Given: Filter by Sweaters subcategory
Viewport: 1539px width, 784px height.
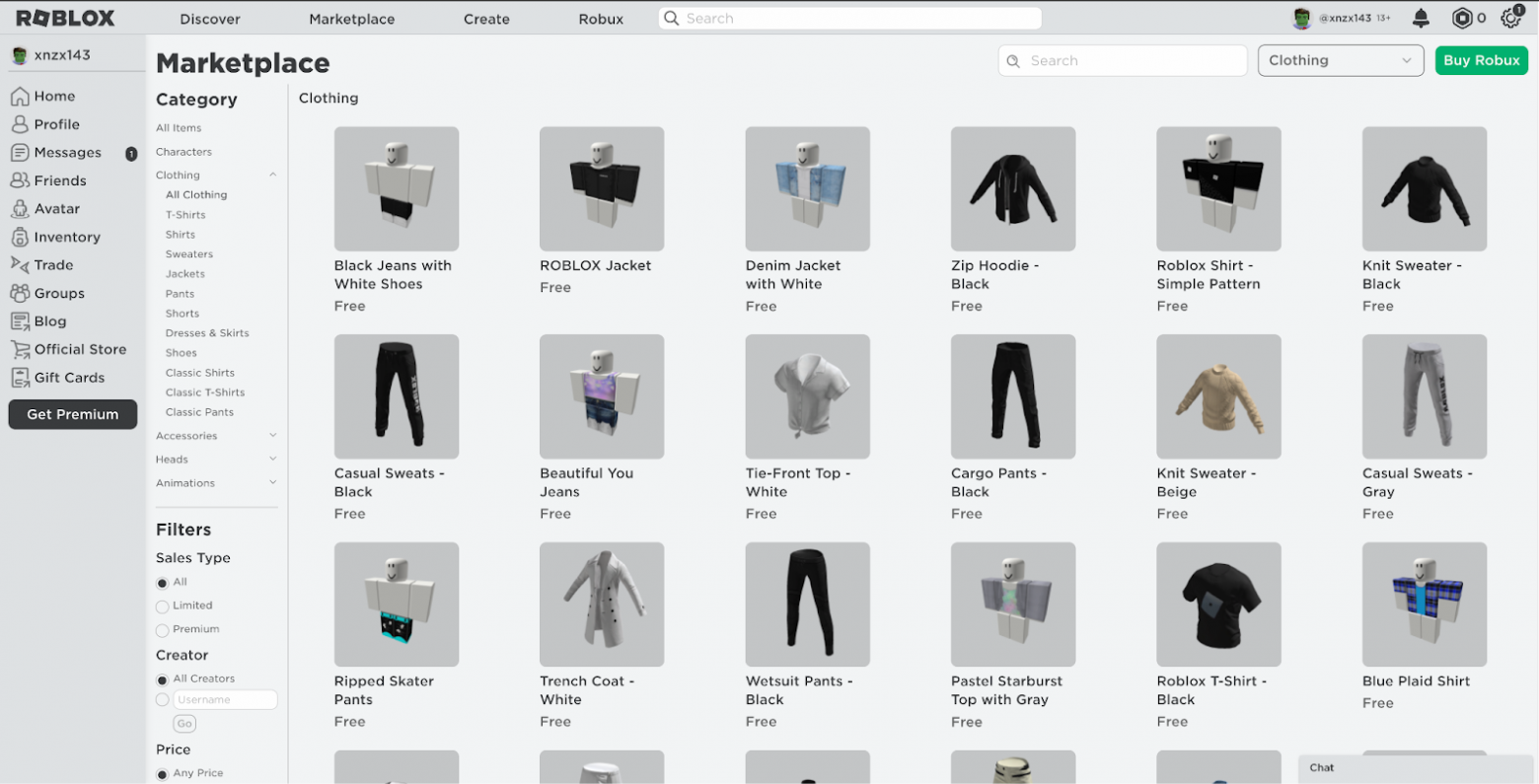Looking at the screenshot, I should tap(189, 254).
